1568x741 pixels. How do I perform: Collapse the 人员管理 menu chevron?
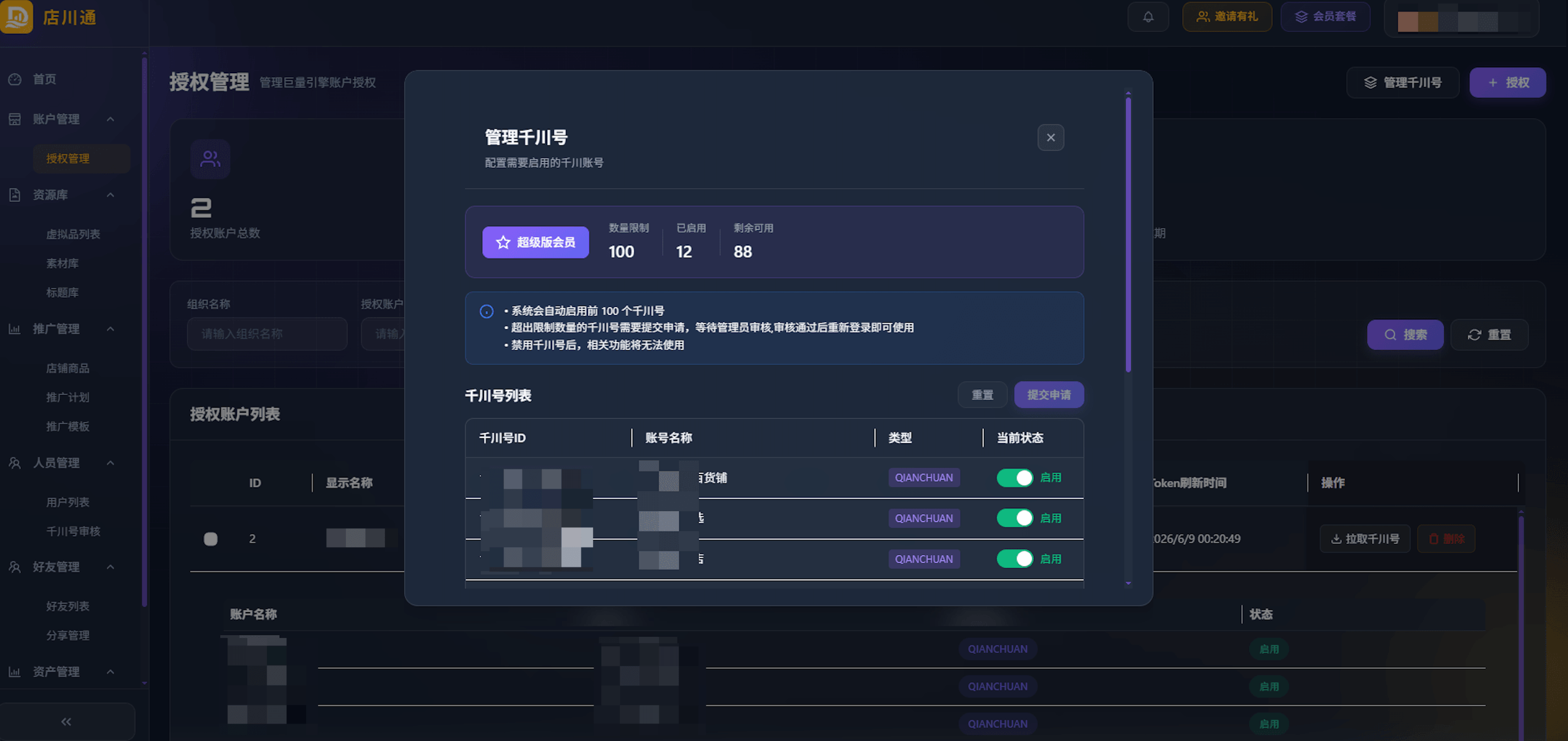click(x=110, y=463)
